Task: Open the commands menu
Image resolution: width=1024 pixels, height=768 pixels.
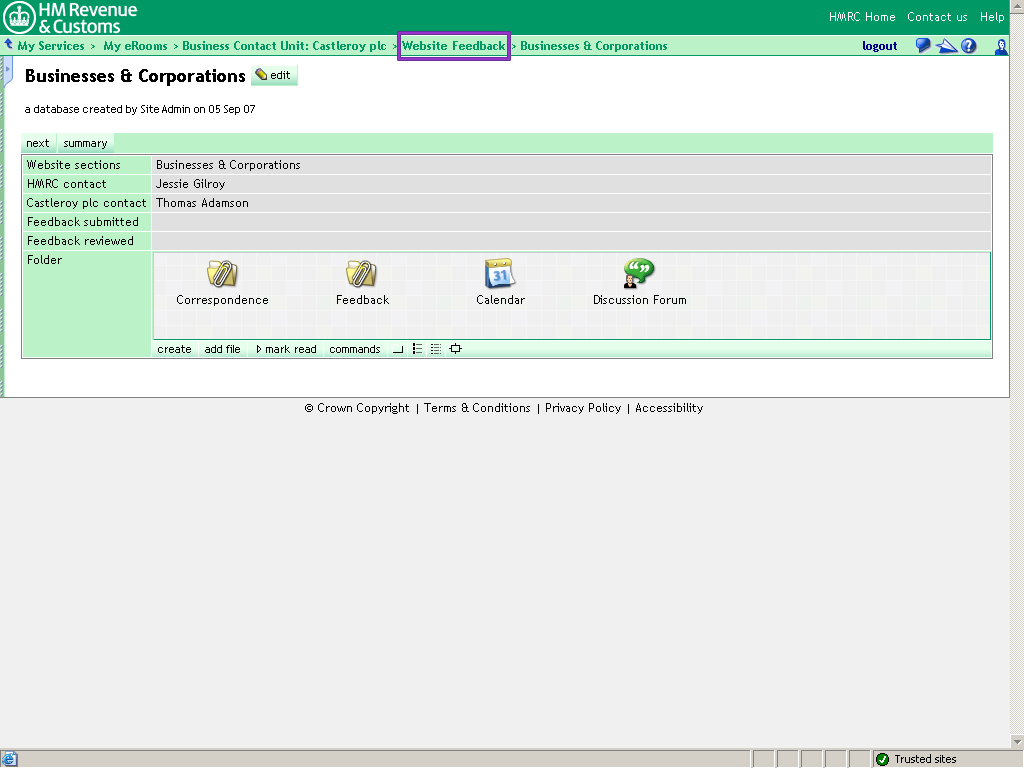Action: 355,349
